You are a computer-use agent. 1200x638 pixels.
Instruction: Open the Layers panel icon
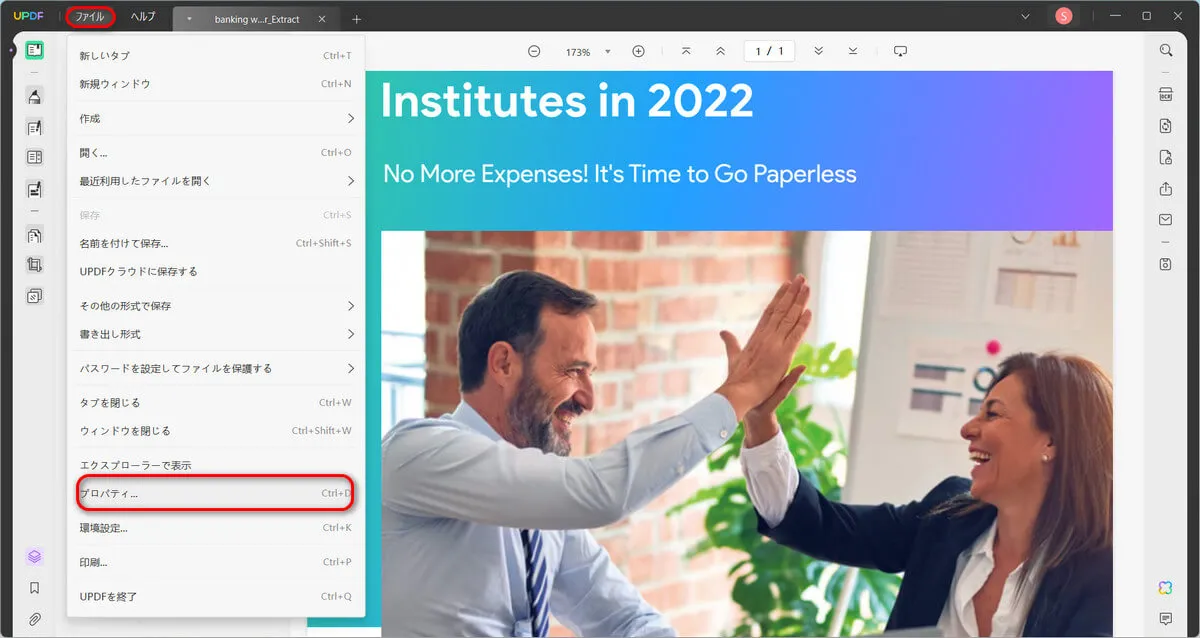pyautogui.click(x=35, y=557)
